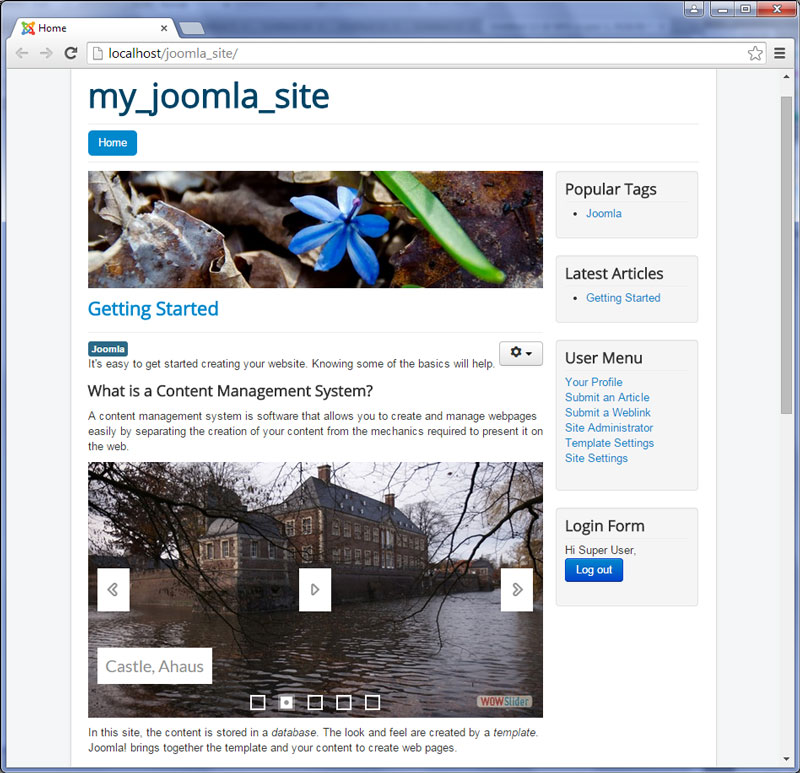Click the 'Hi Super User,' greeting text

click(601, 550)
